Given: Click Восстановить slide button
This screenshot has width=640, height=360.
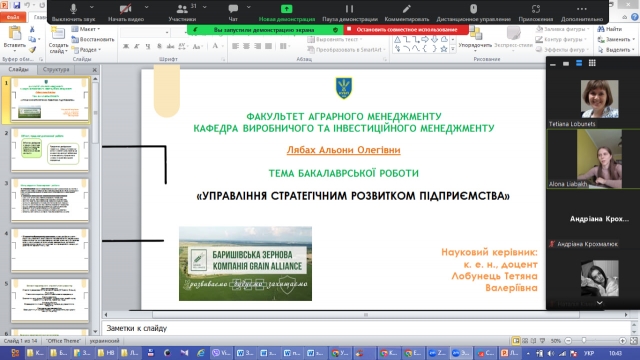Looking at the screenshot, I should click(x=93, y=39).
